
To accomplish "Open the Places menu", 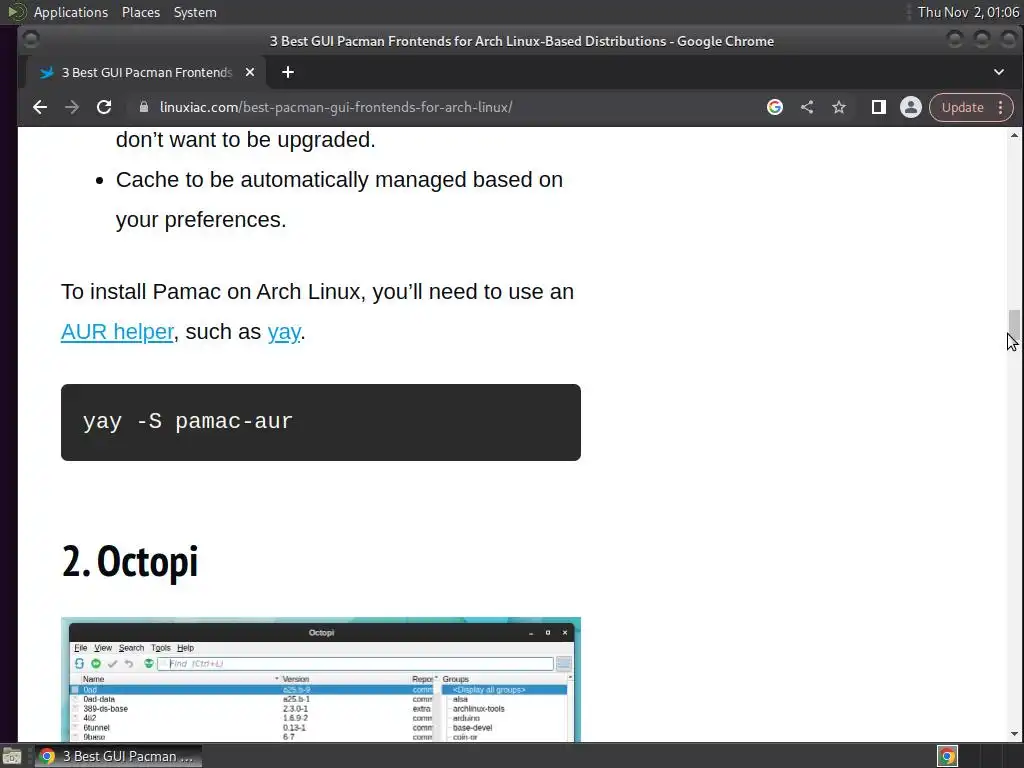I will (x=140, y=12).
